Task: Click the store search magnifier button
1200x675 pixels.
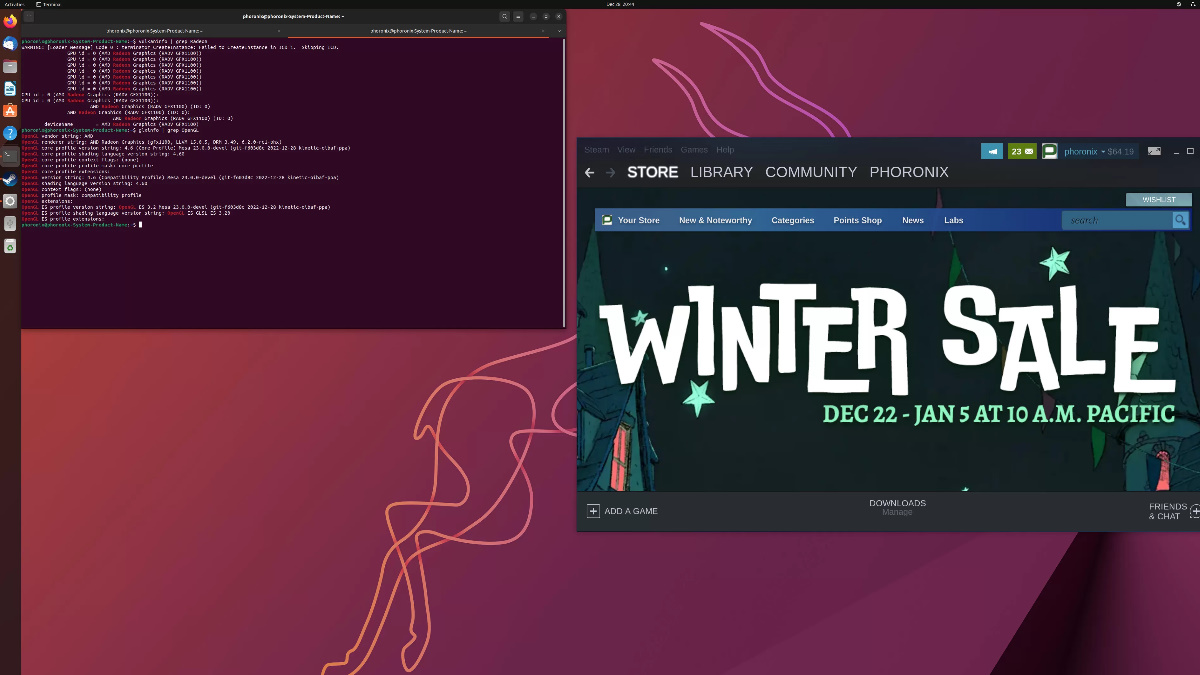Action: click(x=1181, y=220)
